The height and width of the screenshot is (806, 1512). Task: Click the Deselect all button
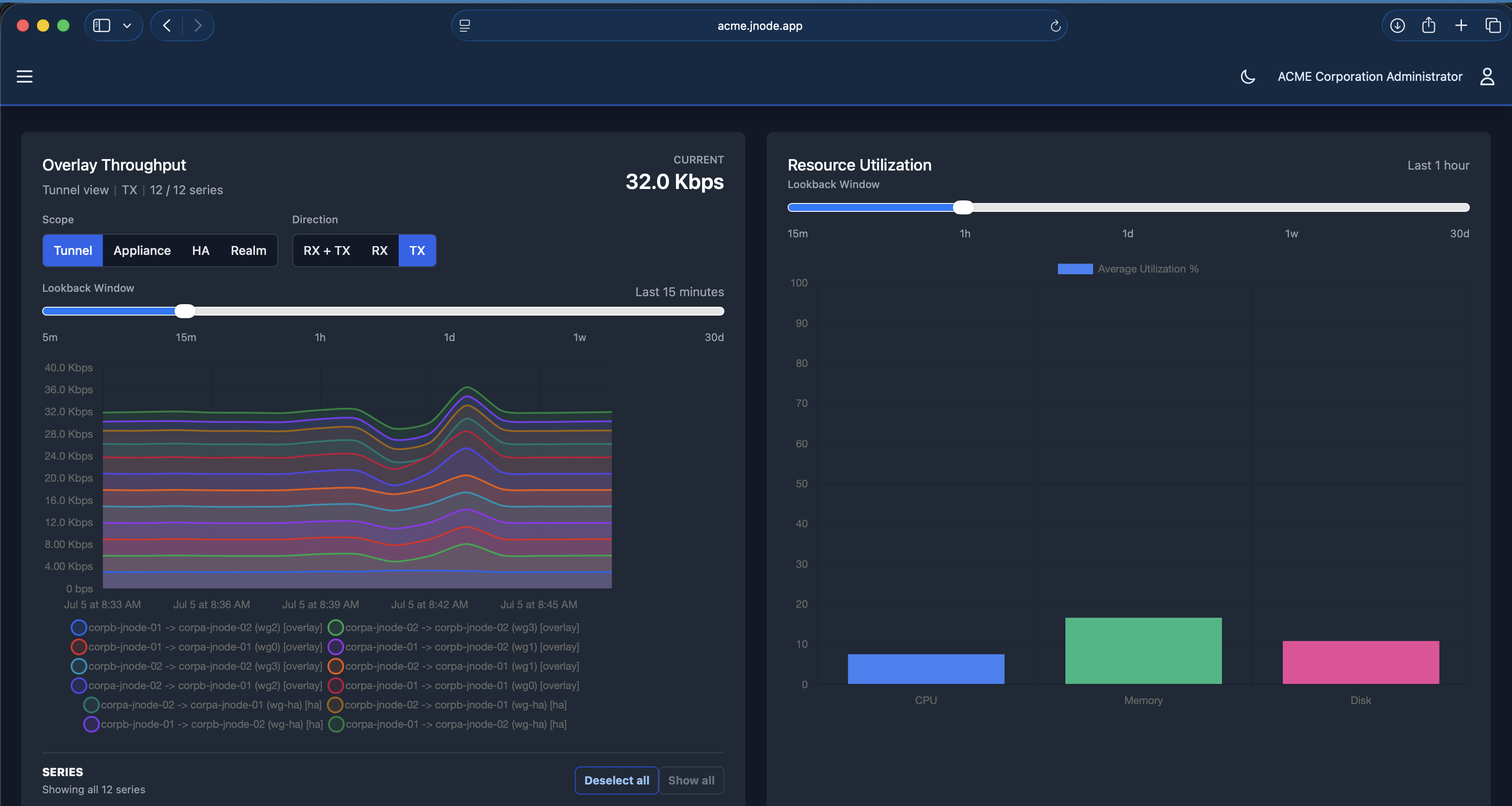(x=616, y=780)
